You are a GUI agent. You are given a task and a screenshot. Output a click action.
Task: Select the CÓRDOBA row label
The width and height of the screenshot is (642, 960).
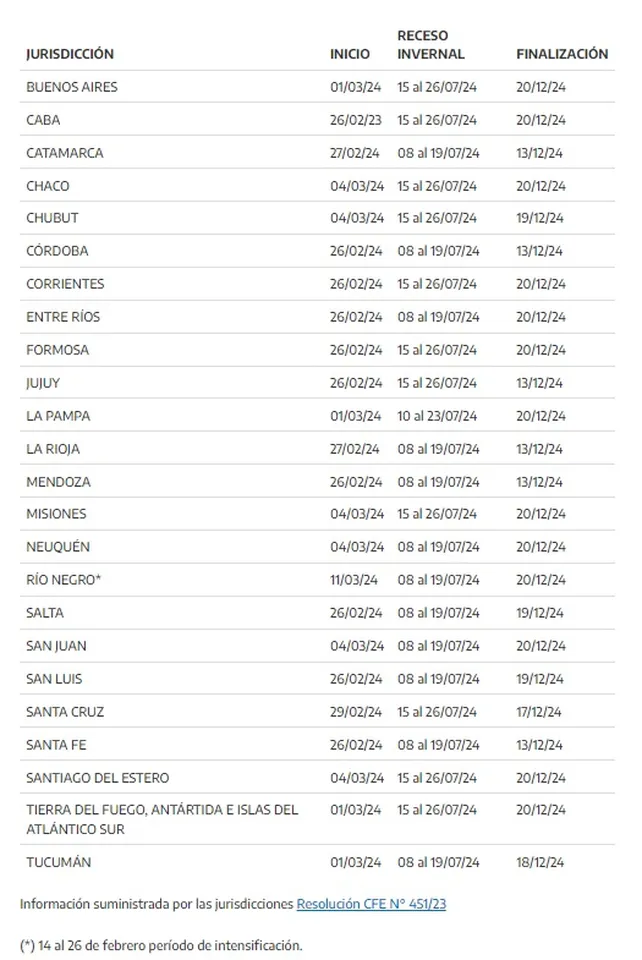(x=57, y=251)
